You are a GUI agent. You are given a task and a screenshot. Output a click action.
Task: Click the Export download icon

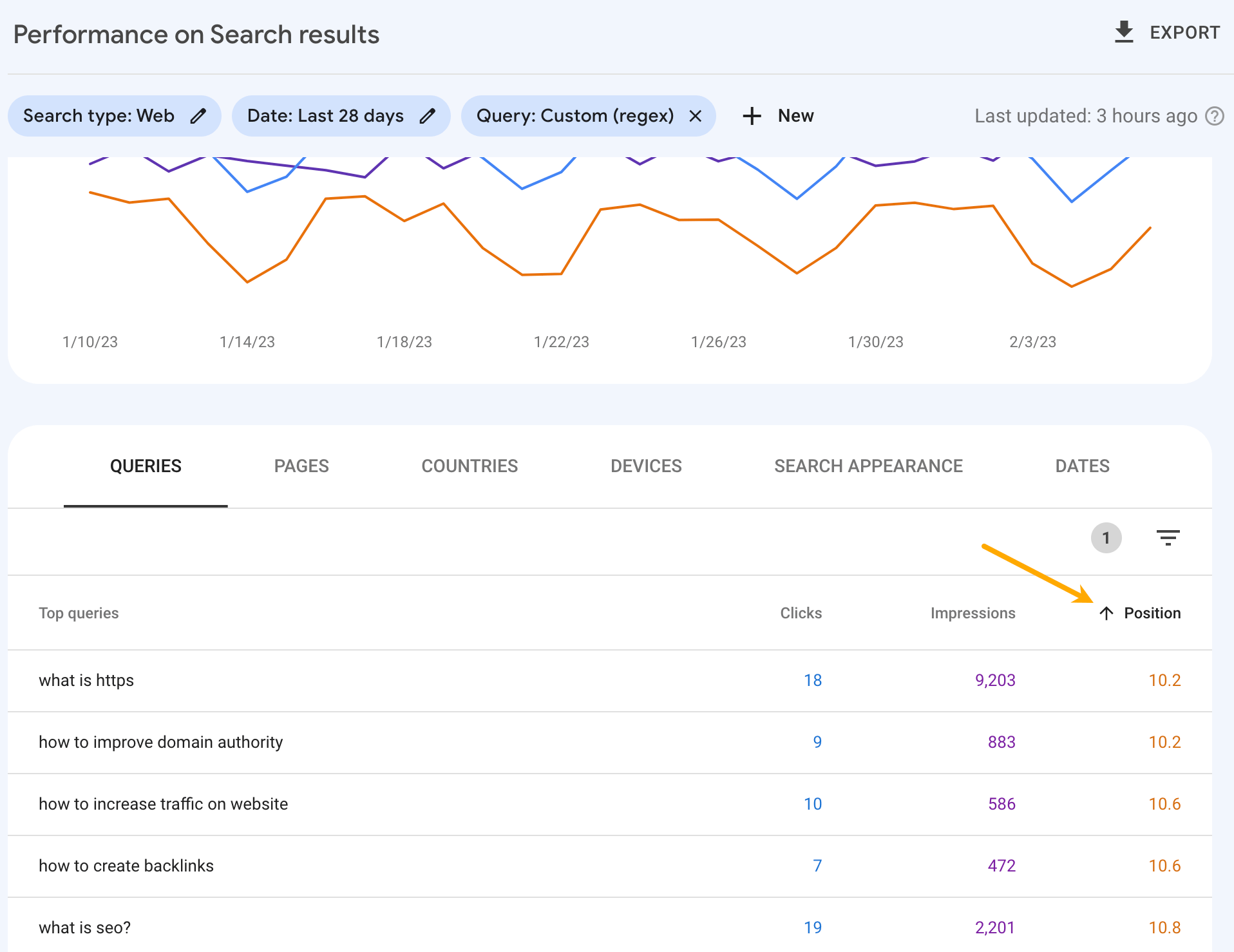click(x=1123, y=32)
